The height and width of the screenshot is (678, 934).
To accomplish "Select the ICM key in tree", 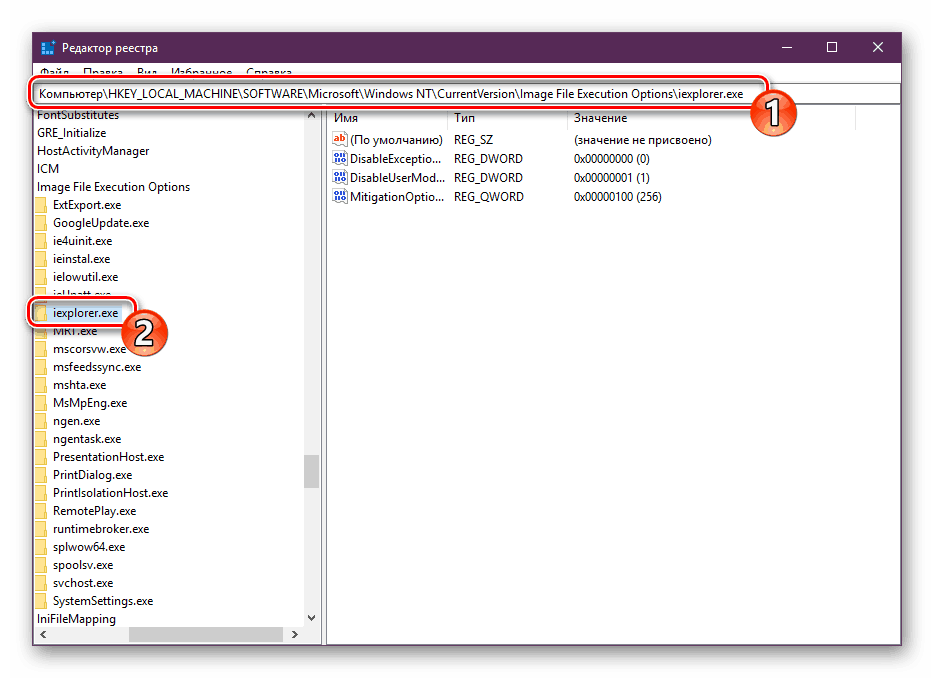I will (x=48, y=169).
